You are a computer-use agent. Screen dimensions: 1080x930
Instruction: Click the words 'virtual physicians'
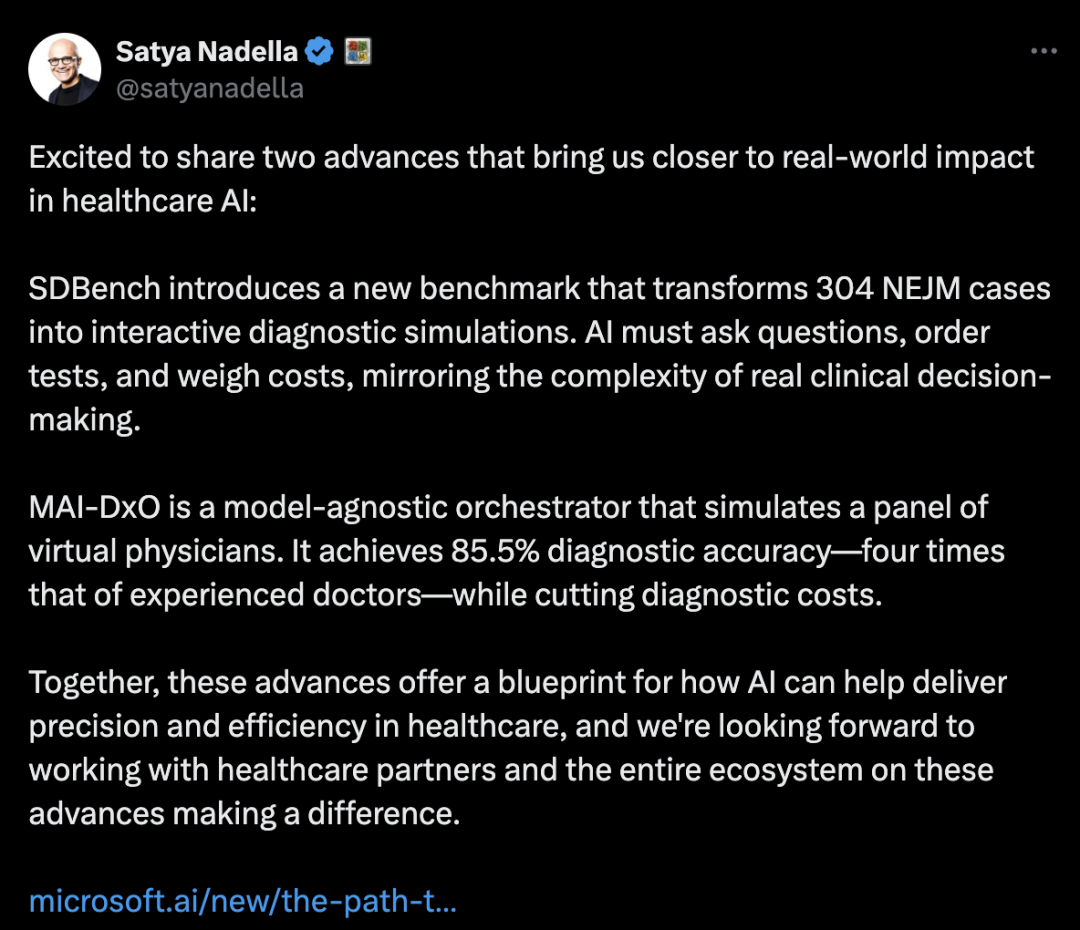tap(154, 552)
